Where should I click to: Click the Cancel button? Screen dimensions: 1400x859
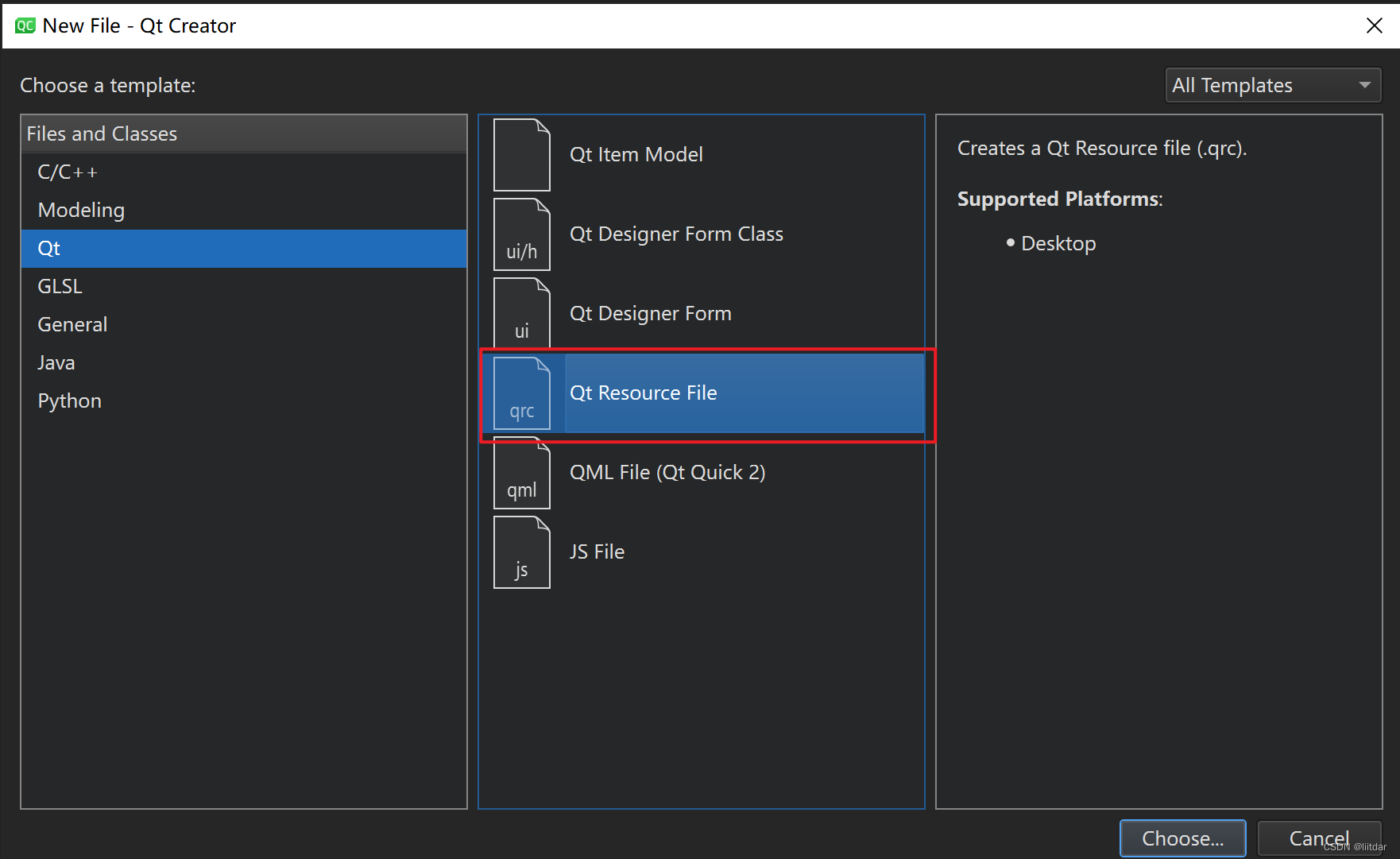coord(1319,838)
